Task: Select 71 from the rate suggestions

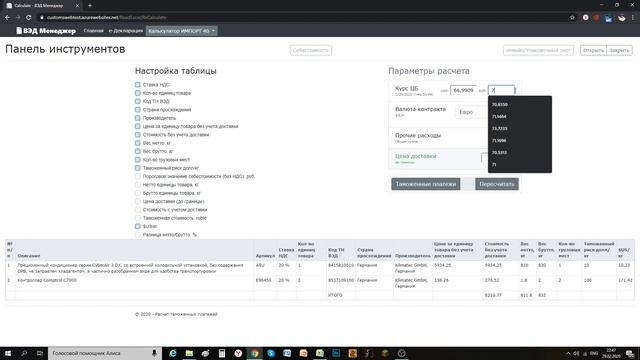Action: pyautogui.click(x=520, y=164)
